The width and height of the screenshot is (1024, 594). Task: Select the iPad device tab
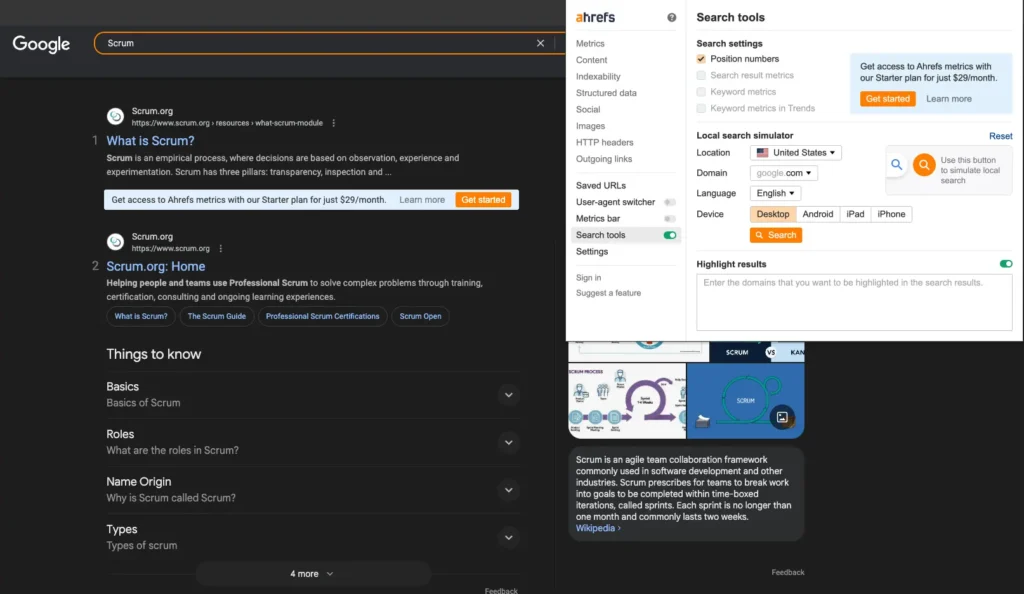click(x=855, y=214)
